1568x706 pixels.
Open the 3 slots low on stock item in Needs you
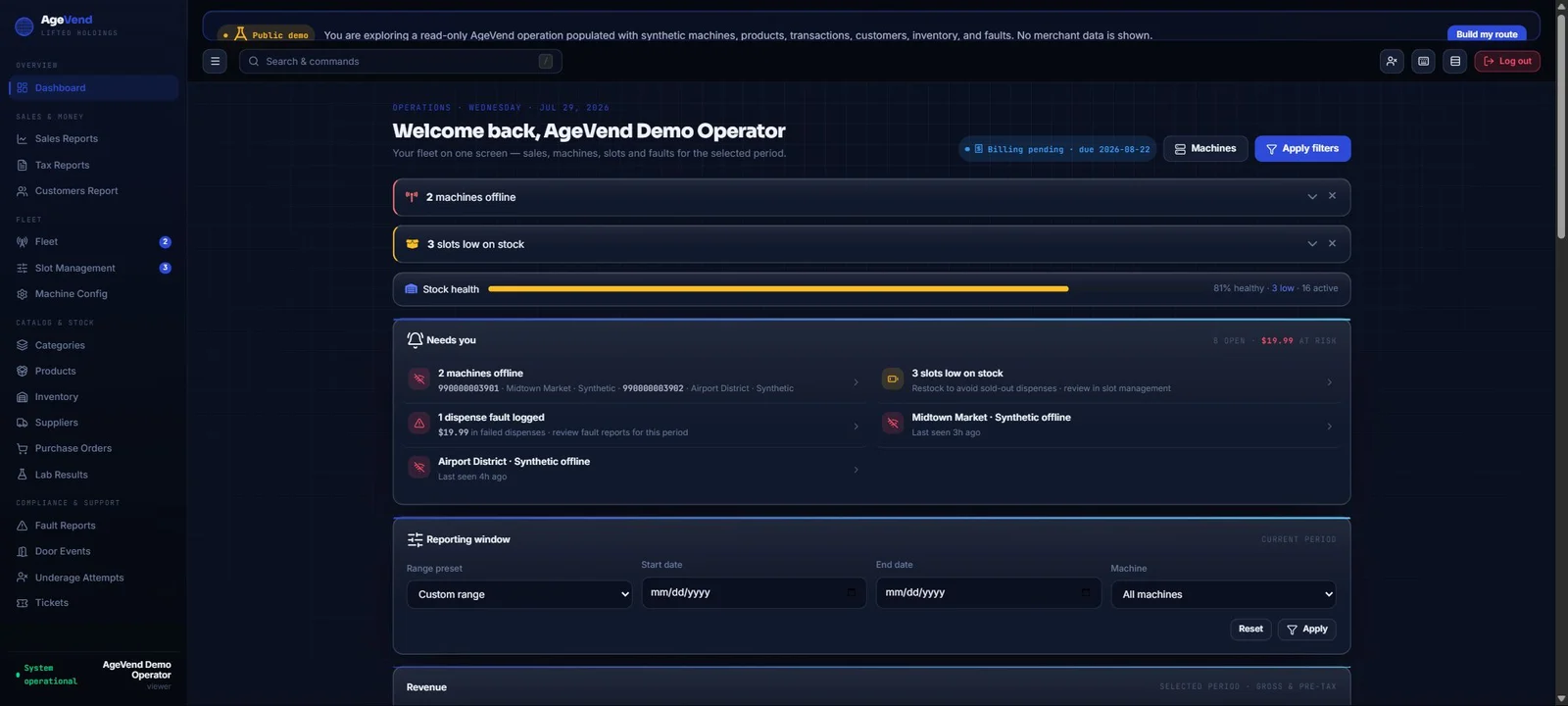click(1108, 380)
